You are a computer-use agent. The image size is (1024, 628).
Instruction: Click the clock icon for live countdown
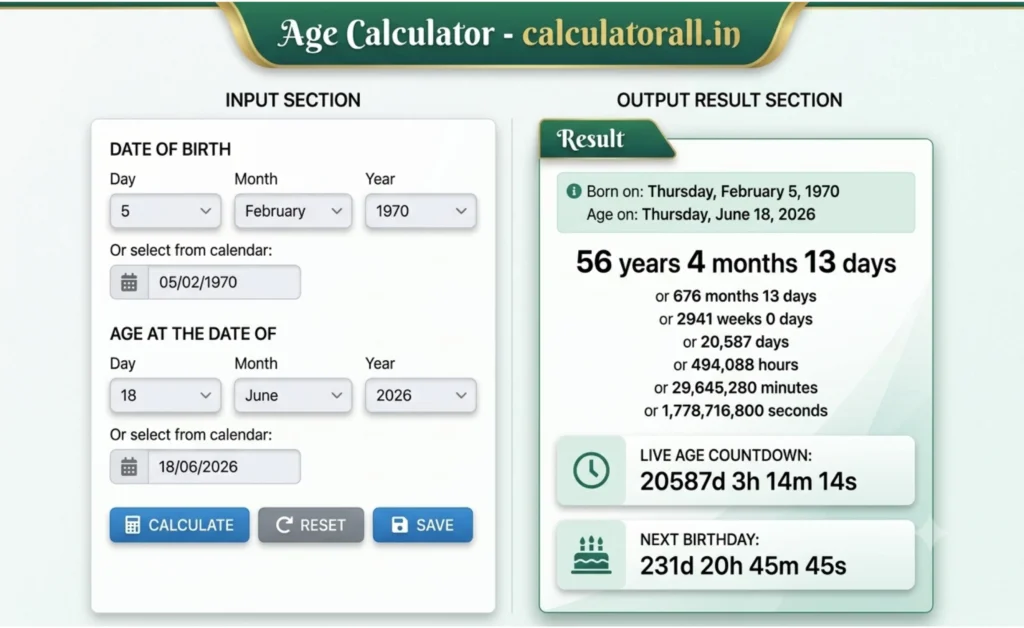click(x=591, y=470)
